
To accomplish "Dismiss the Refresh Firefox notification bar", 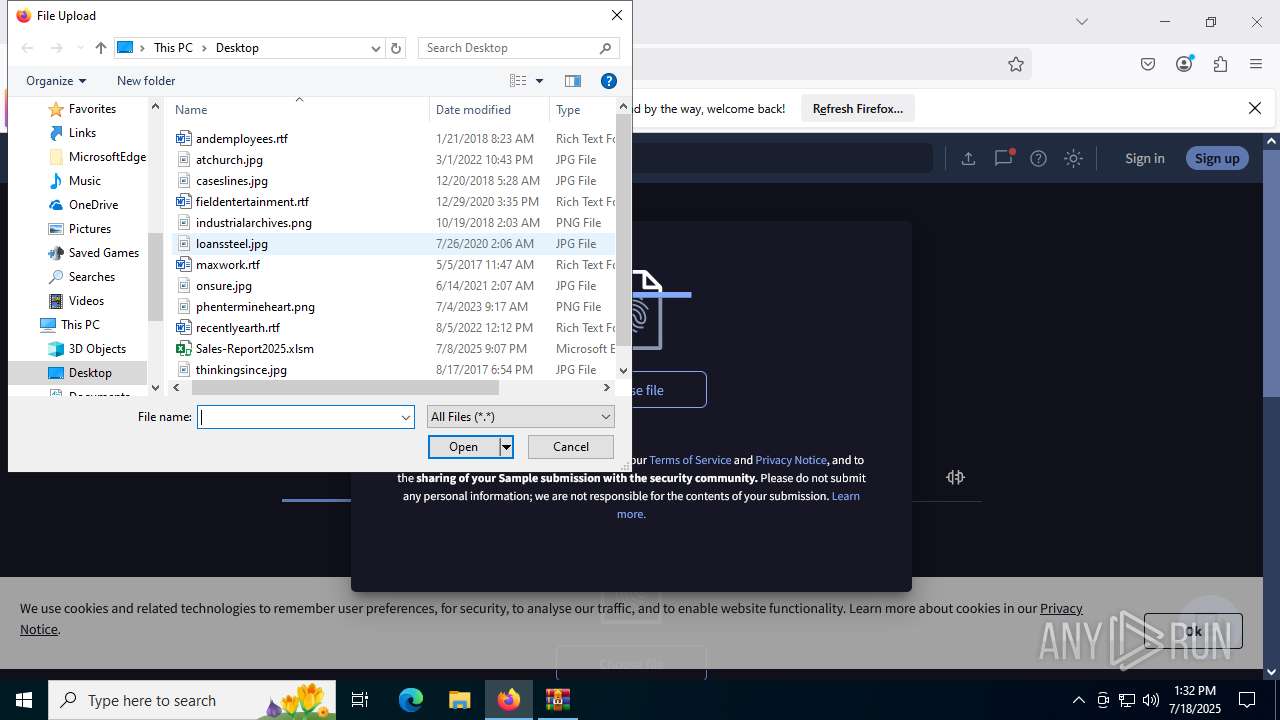I will pos(1255,108).
